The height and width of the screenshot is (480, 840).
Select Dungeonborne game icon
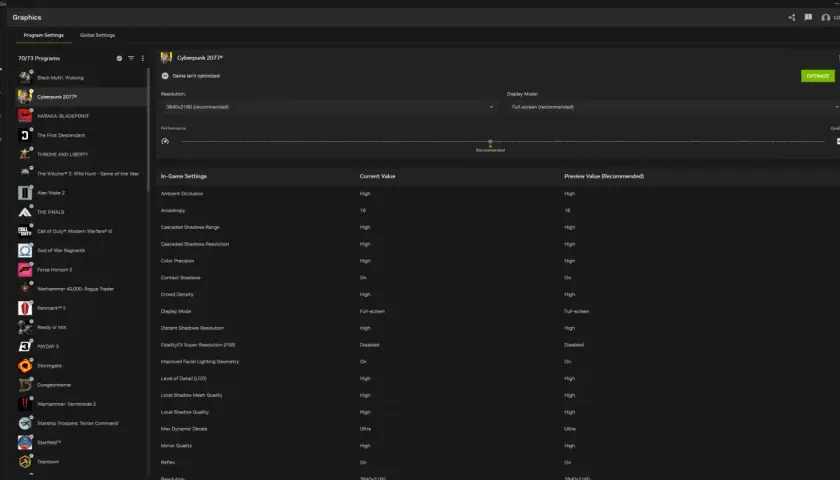(25, 385)
